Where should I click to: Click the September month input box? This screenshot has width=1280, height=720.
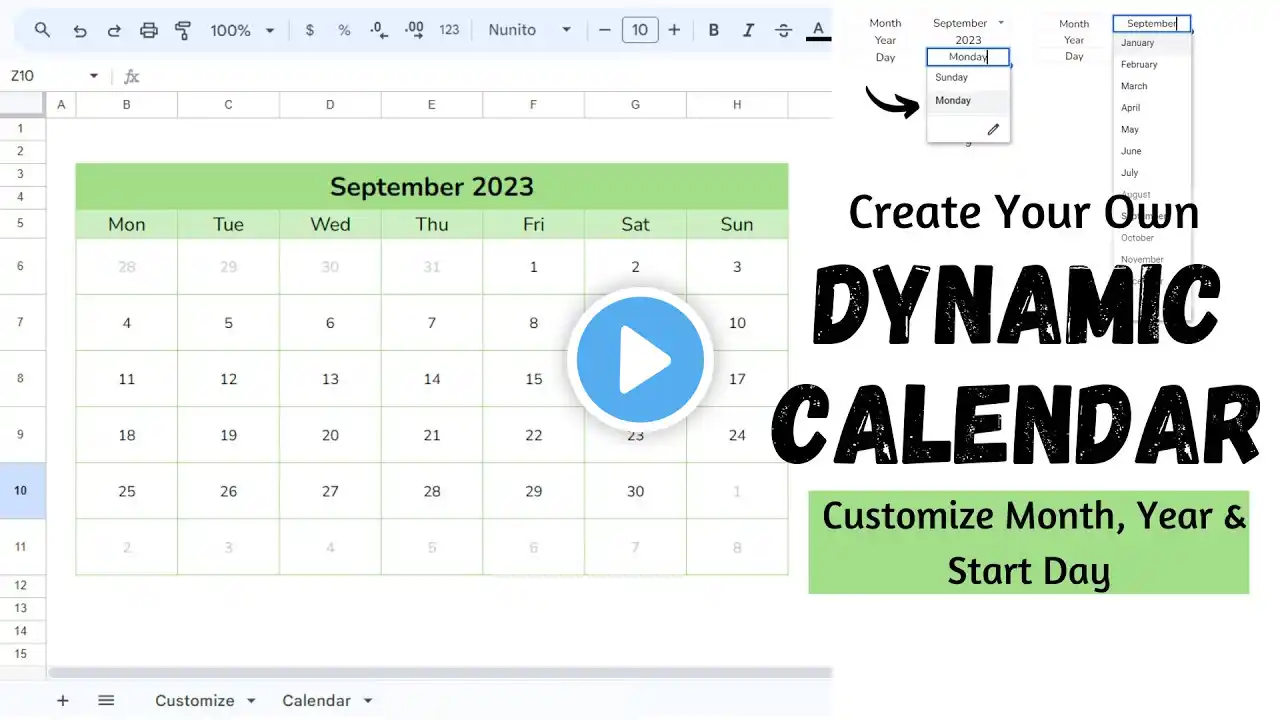coord(1152,23)
